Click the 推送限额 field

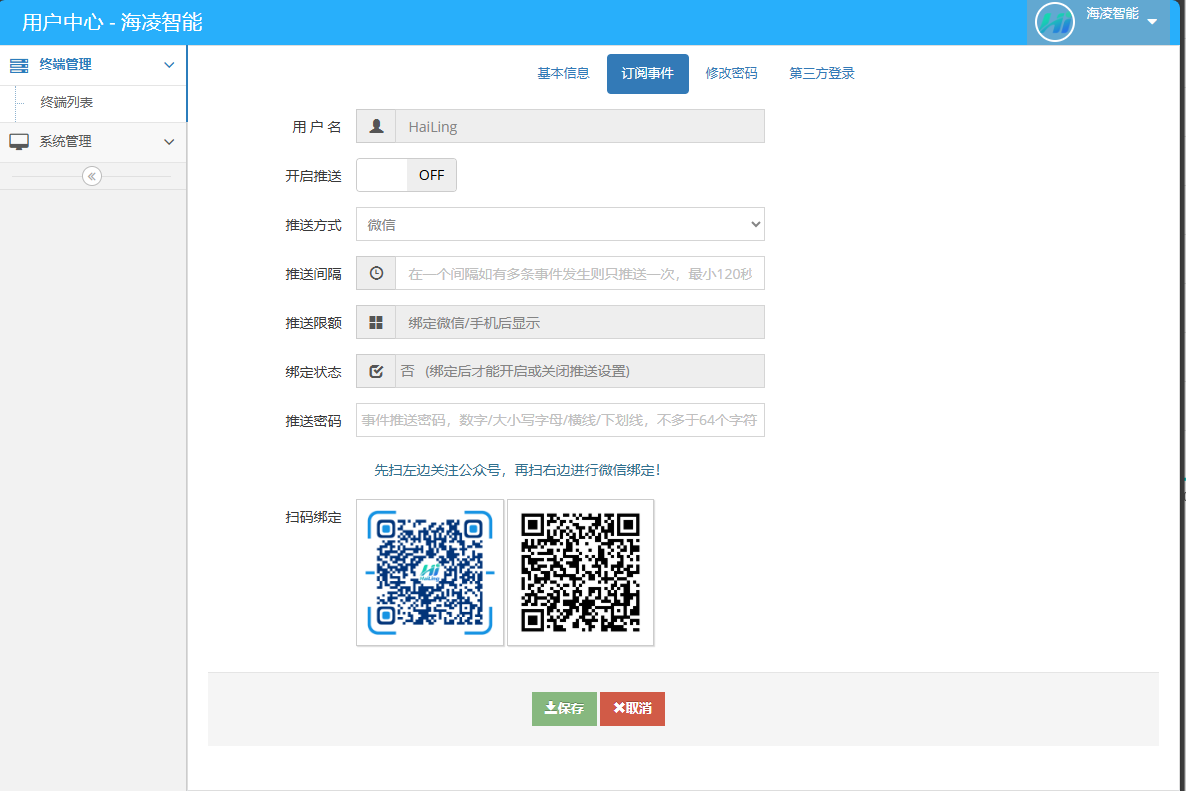pos(580,322)
